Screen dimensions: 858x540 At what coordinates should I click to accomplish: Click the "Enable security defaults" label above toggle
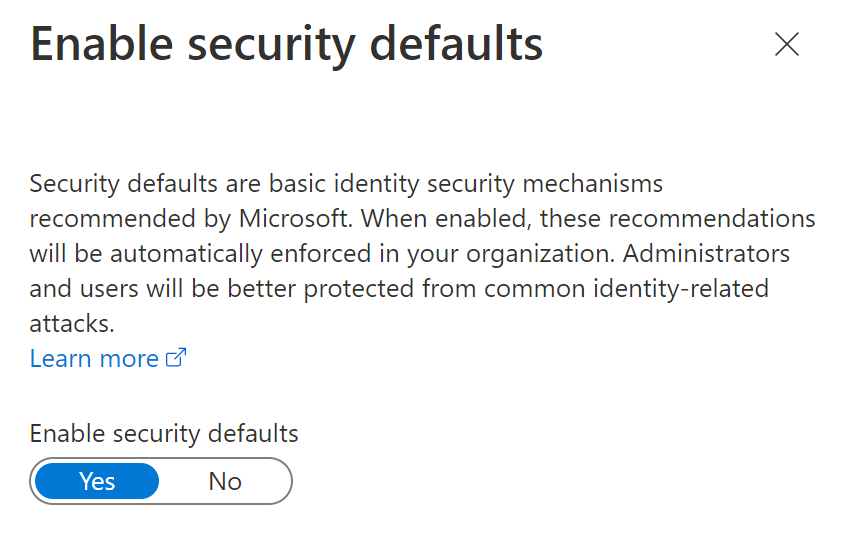(x=164, y=433)
